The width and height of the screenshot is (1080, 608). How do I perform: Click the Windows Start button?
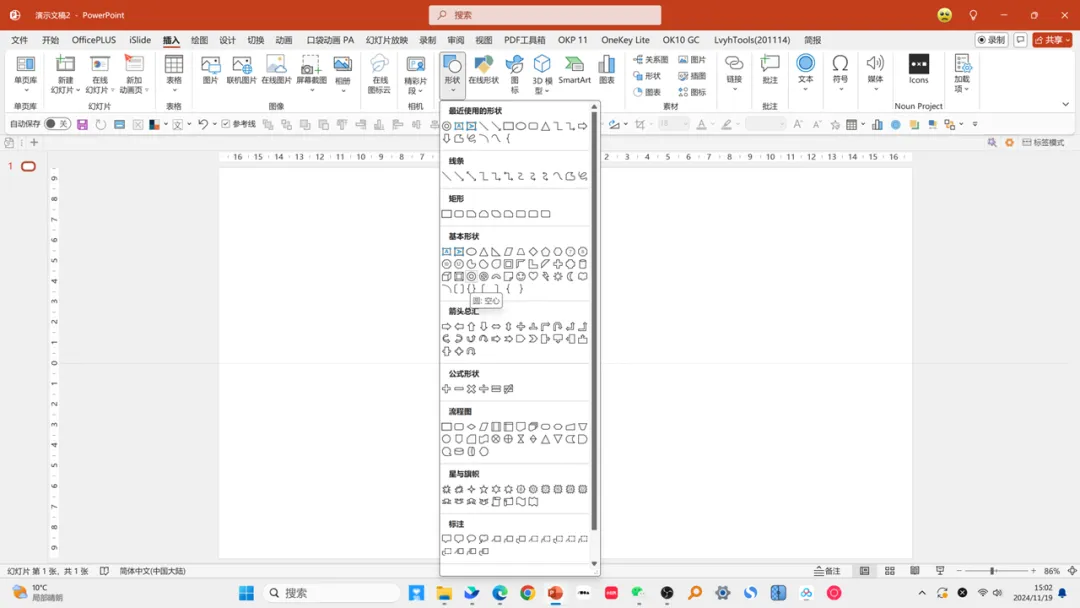[x=247, y=593]
